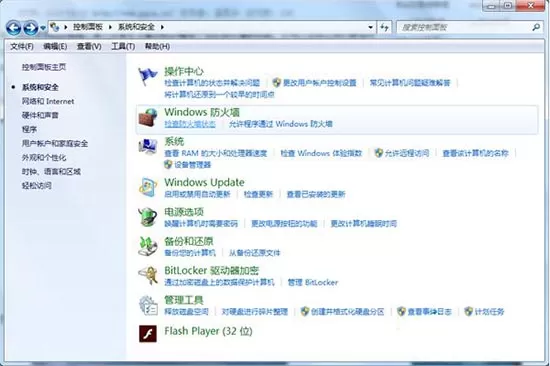Click shield icon beside 创建并格式化硬盘分区
The height and width of the screenshot is (366, 550).
[305, 311]
